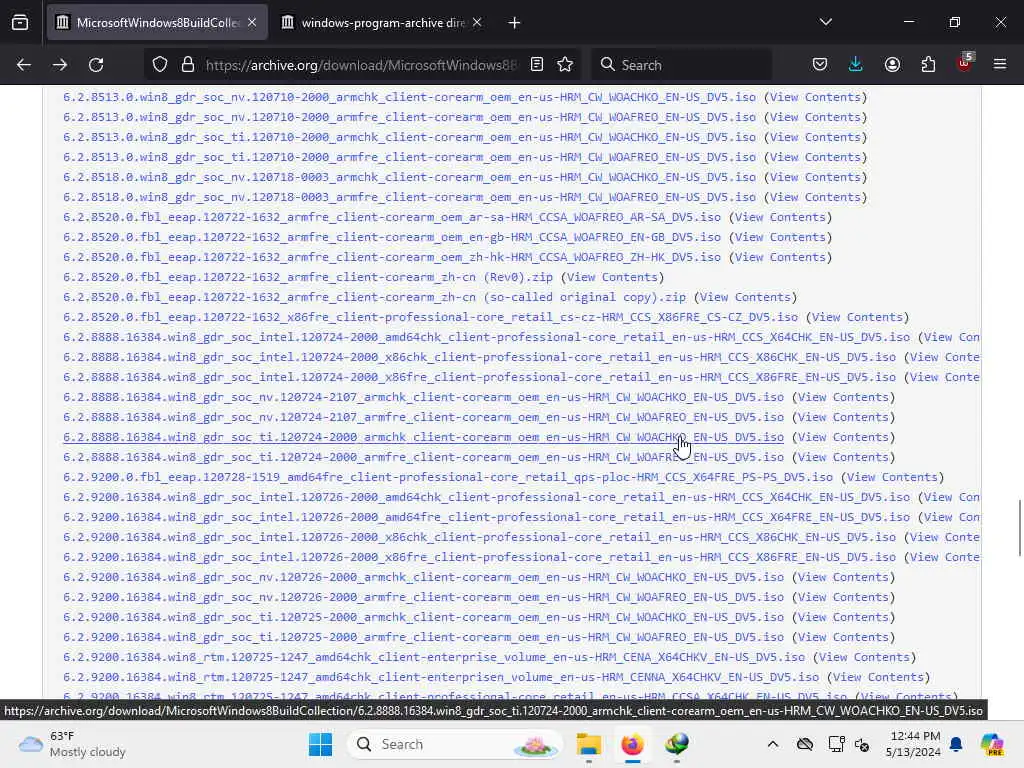This screenshot has width=1024, height=768.
Task: Open Copilot preview icon in taskbar
Action: pyautogui.click(x=992, y=744)
